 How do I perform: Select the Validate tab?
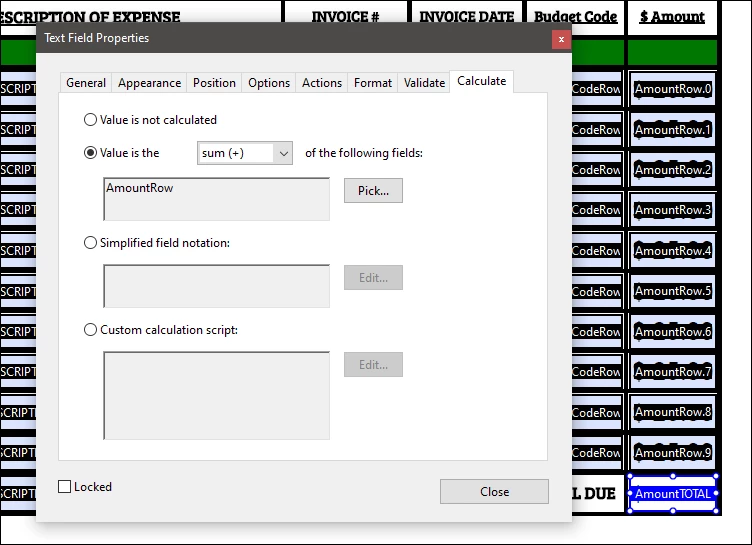424,83
